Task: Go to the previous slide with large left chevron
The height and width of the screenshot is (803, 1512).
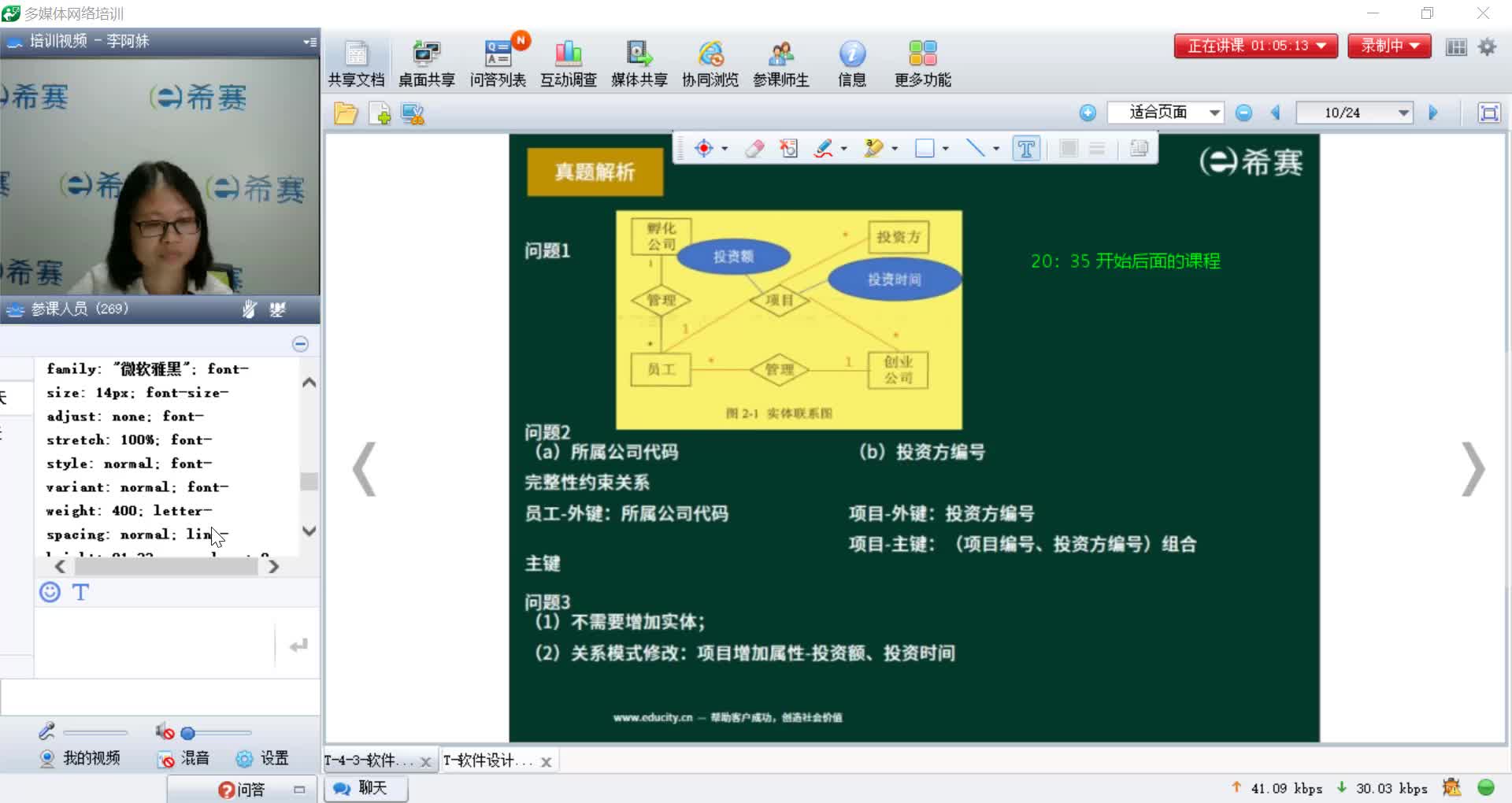Action: pyautogui.click(x=364, y=469)
